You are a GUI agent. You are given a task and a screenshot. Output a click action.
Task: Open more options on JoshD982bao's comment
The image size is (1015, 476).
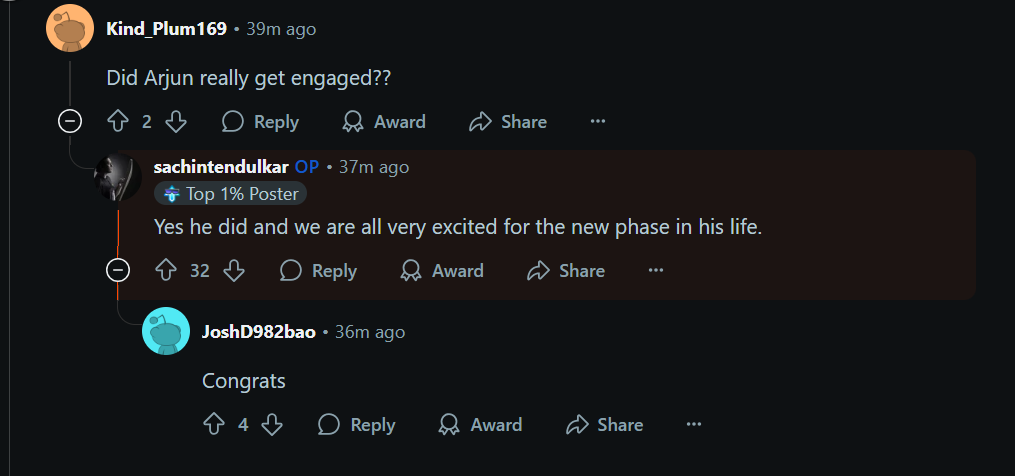coord(694,425)
